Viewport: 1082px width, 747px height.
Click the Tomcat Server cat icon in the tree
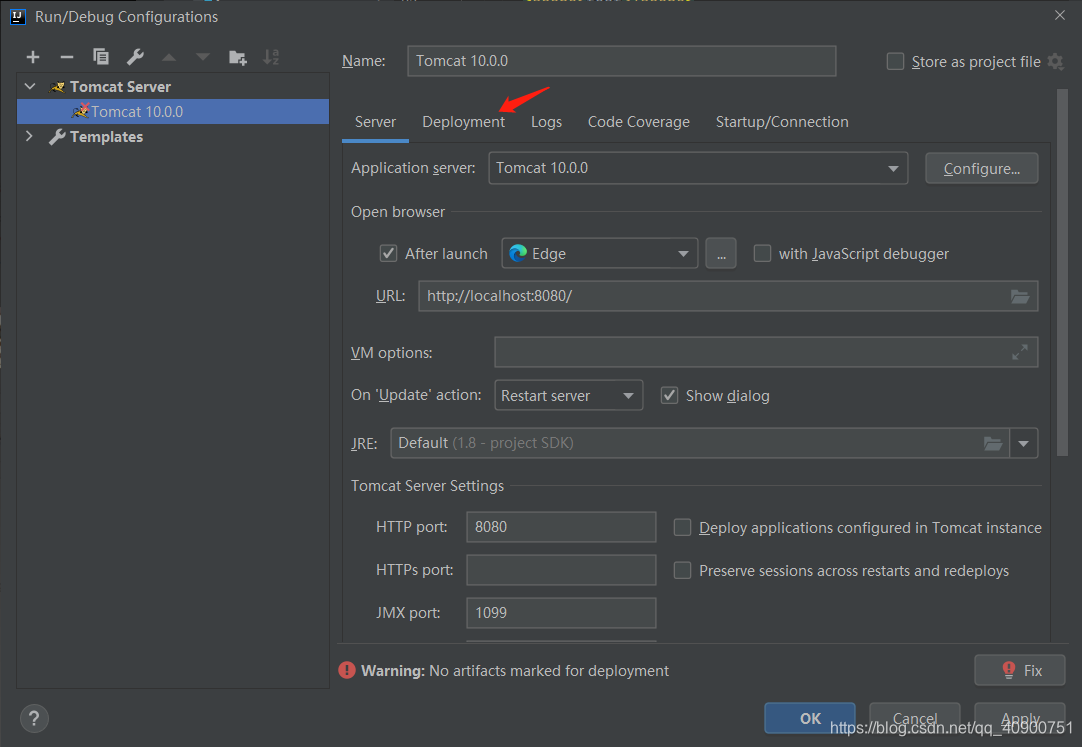pos(57,87)
